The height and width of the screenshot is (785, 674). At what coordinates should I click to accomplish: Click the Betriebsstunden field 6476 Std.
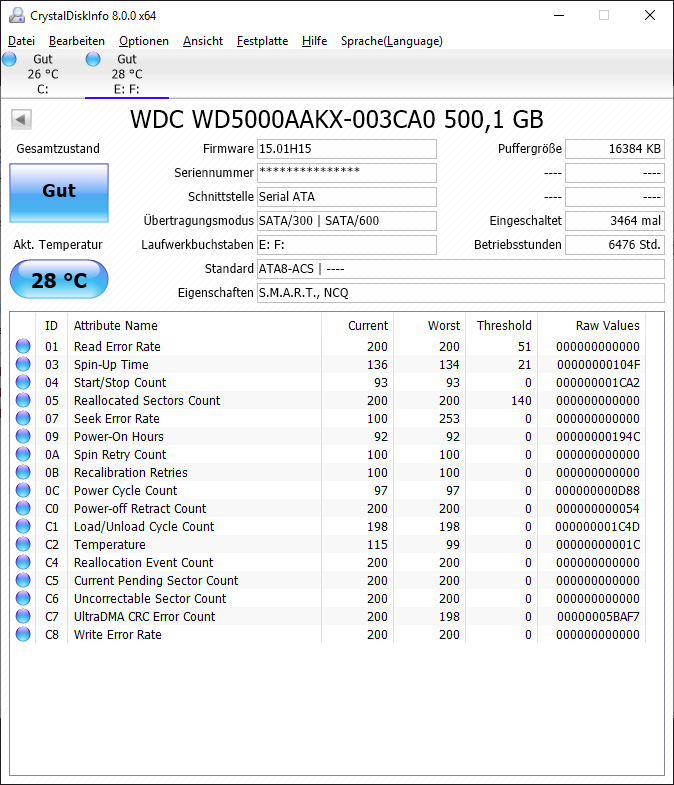[x=615, y=245]
